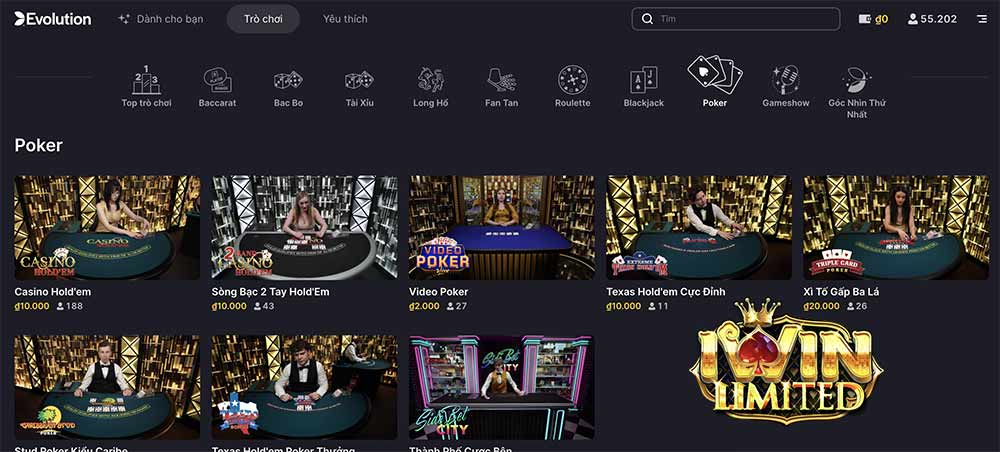The image size is (1000, 452).
Task: Open the hamburger menu icon
Action: click(982, 19)
